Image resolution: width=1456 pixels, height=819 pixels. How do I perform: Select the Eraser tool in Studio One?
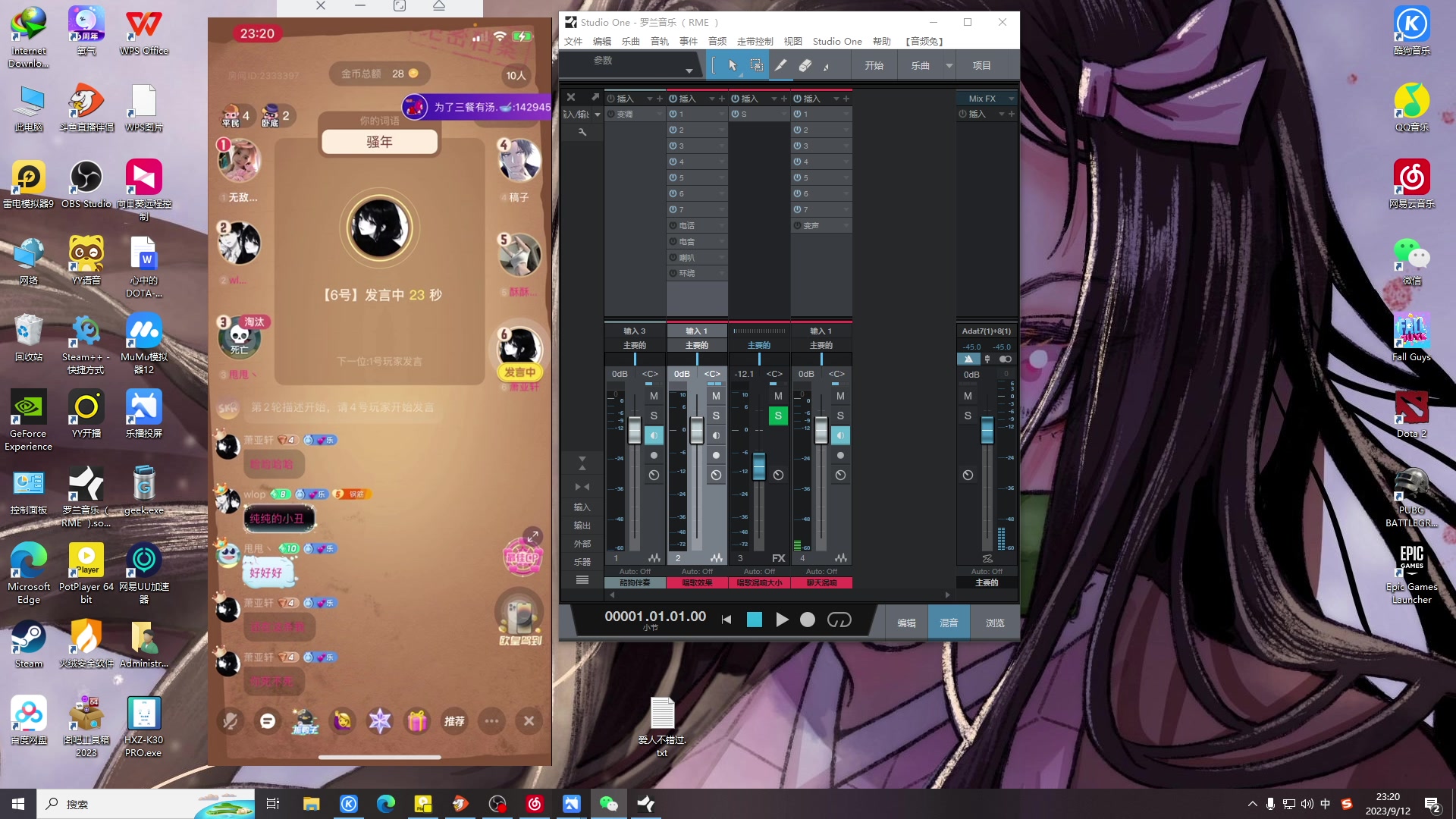click(805, 66)
